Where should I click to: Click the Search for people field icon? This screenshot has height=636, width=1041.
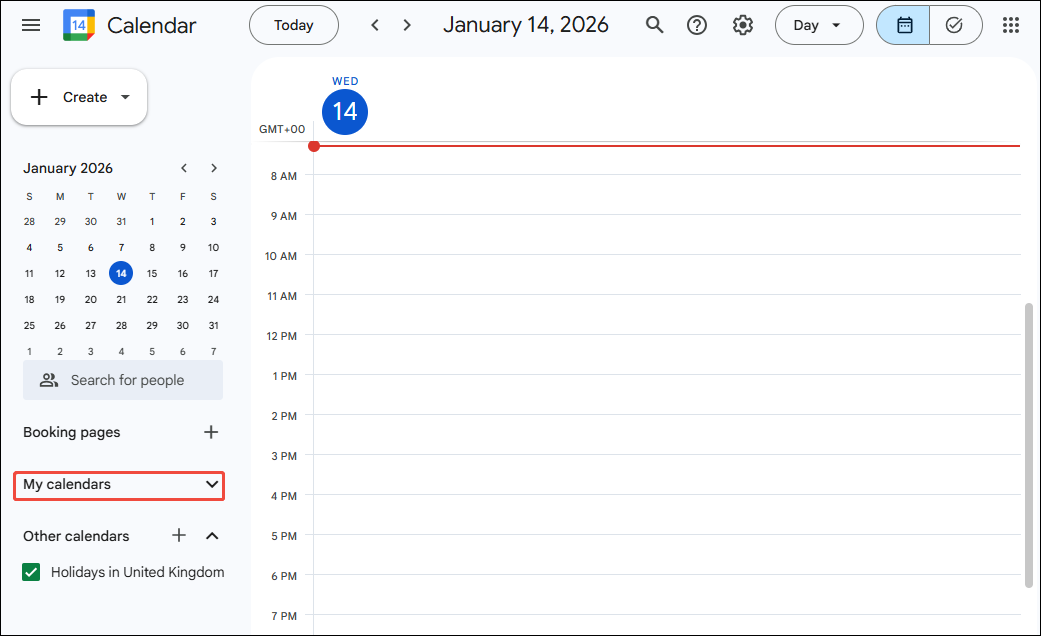tap(48, 380)
